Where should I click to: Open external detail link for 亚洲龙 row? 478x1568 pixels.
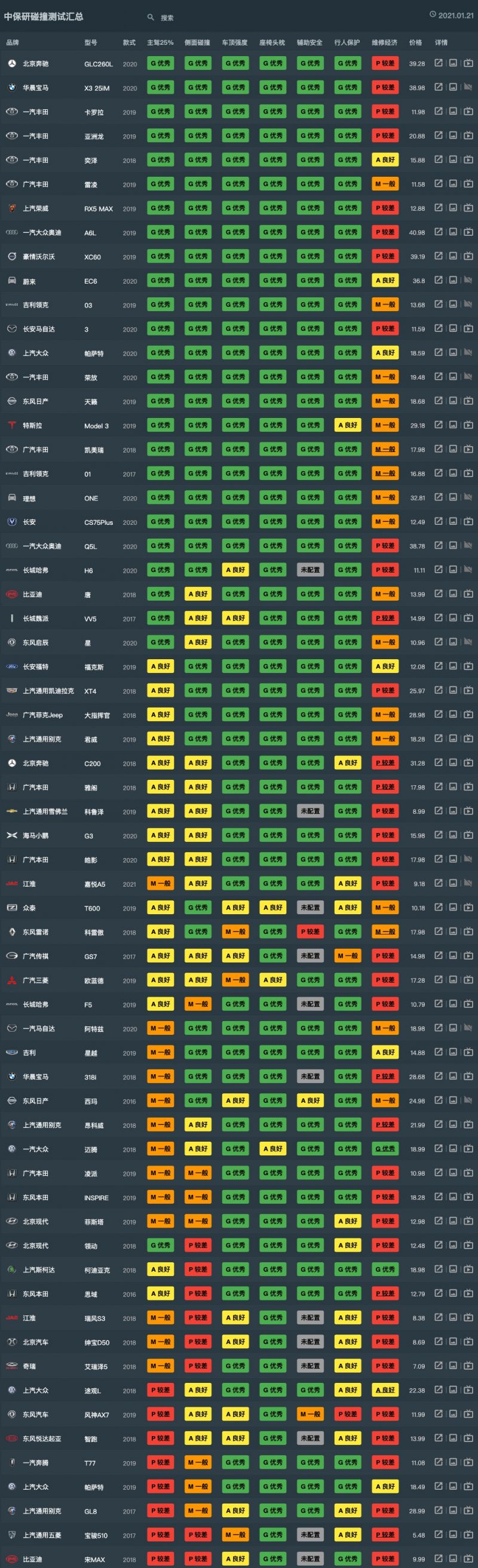coord(439,136)
